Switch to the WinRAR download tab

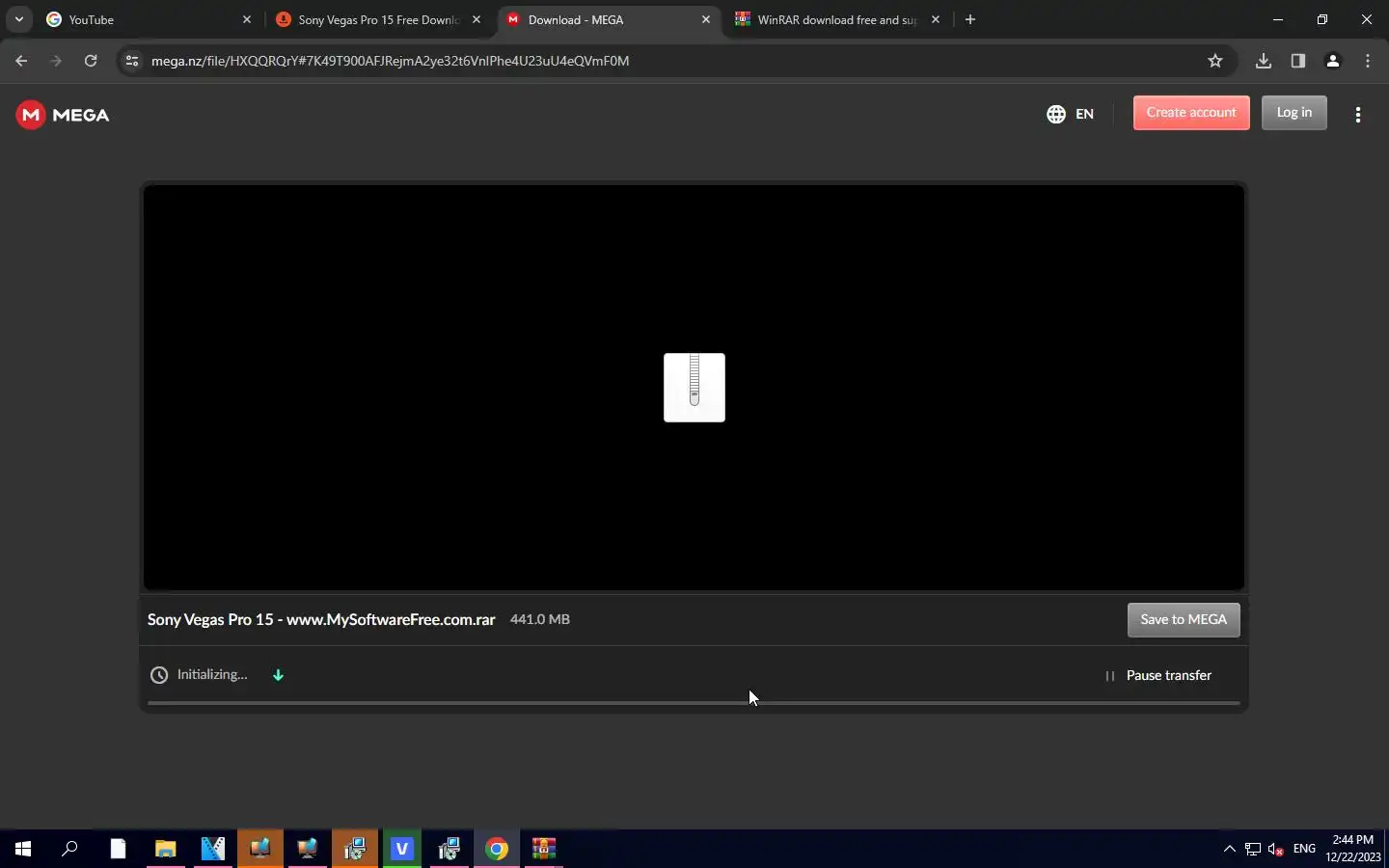(835, 19)
